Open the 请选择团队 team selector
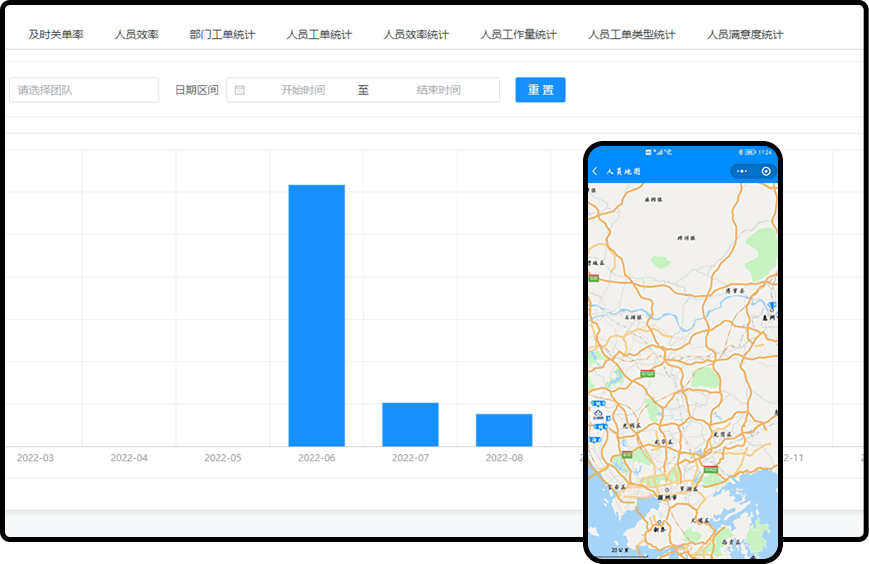 [84, 90]
